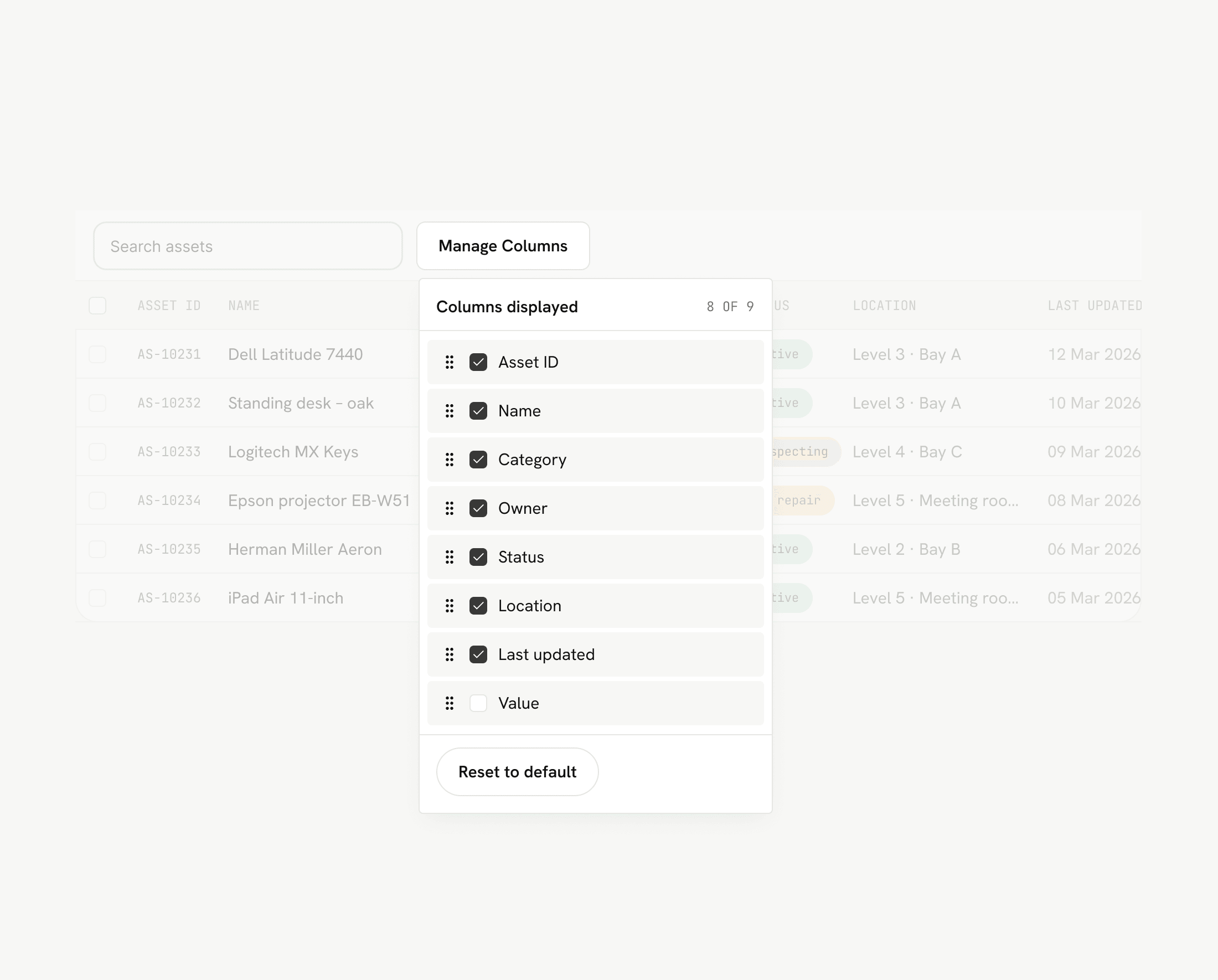Grab the drag handle for Last updated

(x=449, y=654)
